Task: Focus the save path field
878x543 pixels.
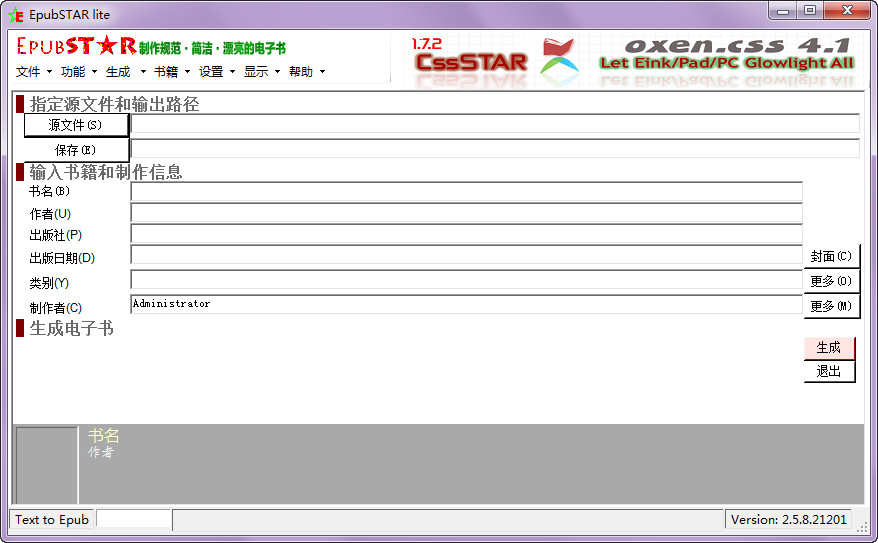Action: coord(495,148)
